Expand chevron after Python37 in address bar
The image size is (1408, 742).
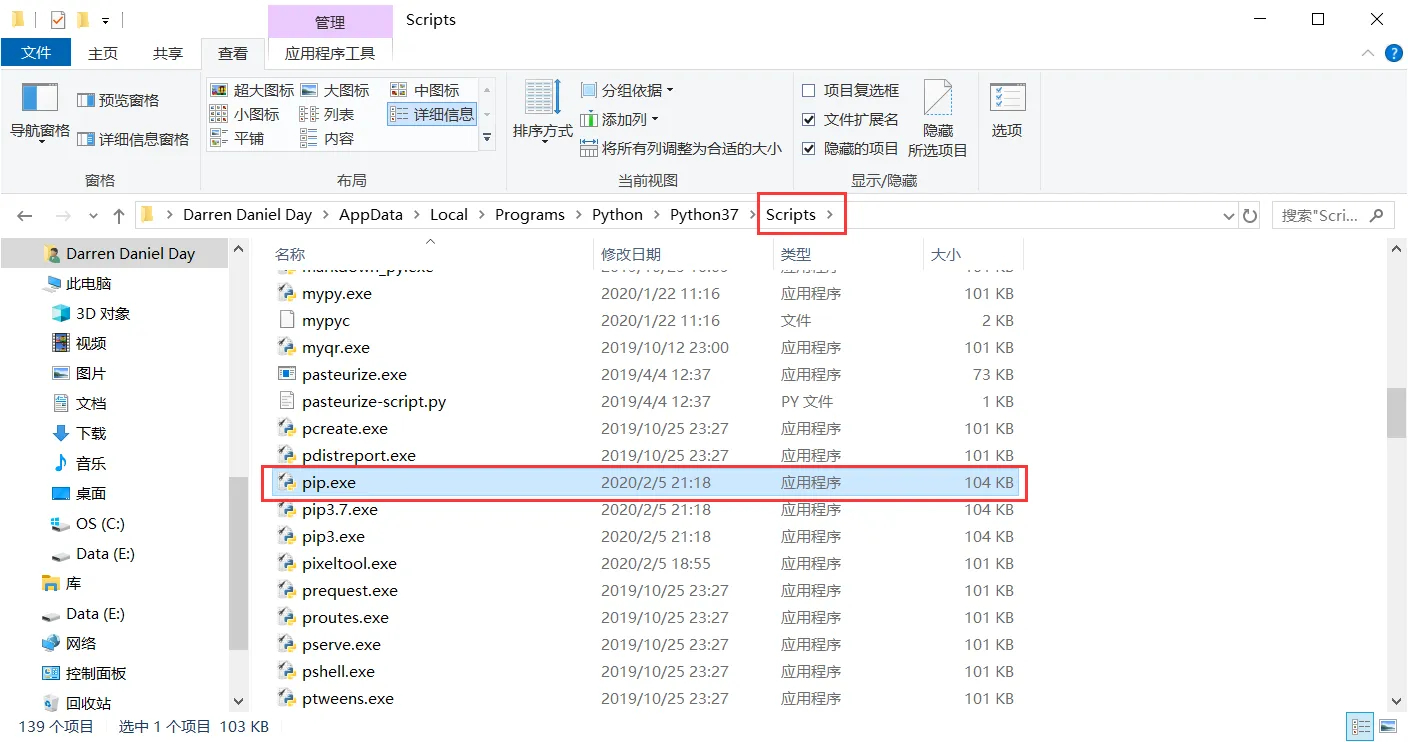tap(750, 215)
